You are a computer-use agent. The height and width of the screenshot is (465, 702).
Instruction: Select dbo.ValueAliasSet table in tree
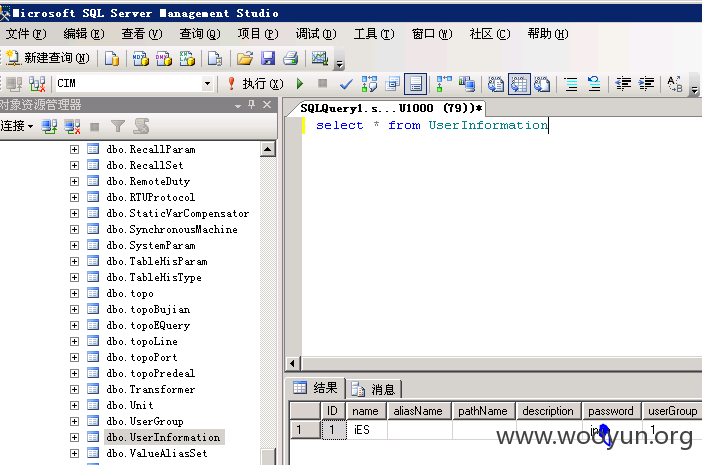(157, 453)
